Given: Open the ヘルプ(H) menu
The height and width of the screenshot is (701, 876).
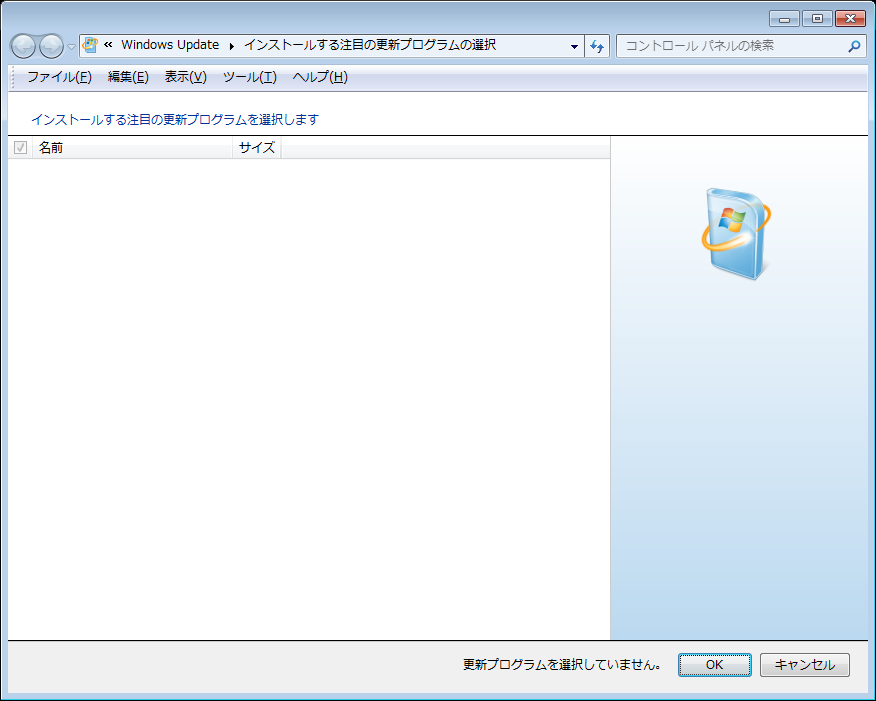Looking at the screenshot, I should [320, 77].
